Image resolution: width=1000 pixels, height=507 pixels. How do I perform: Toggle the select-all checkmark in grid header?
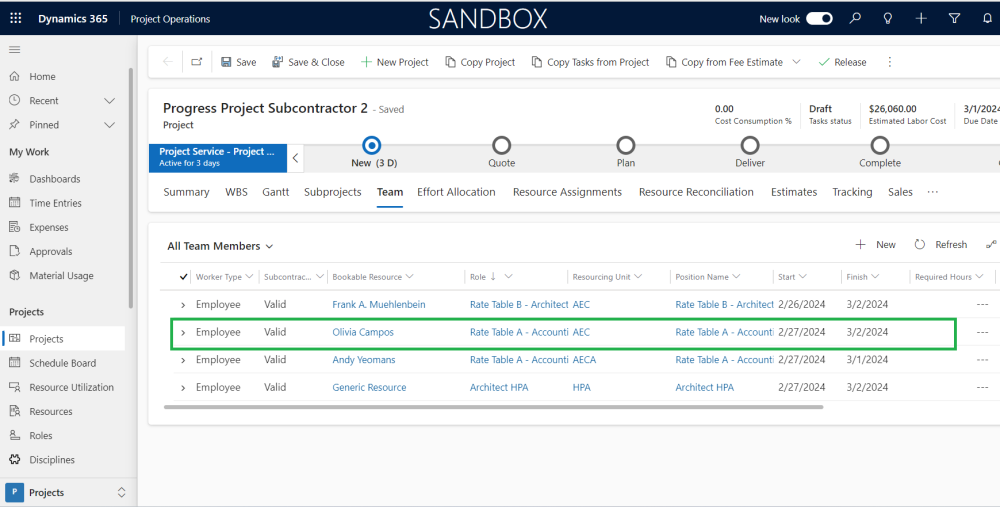[x=184, y=277]
